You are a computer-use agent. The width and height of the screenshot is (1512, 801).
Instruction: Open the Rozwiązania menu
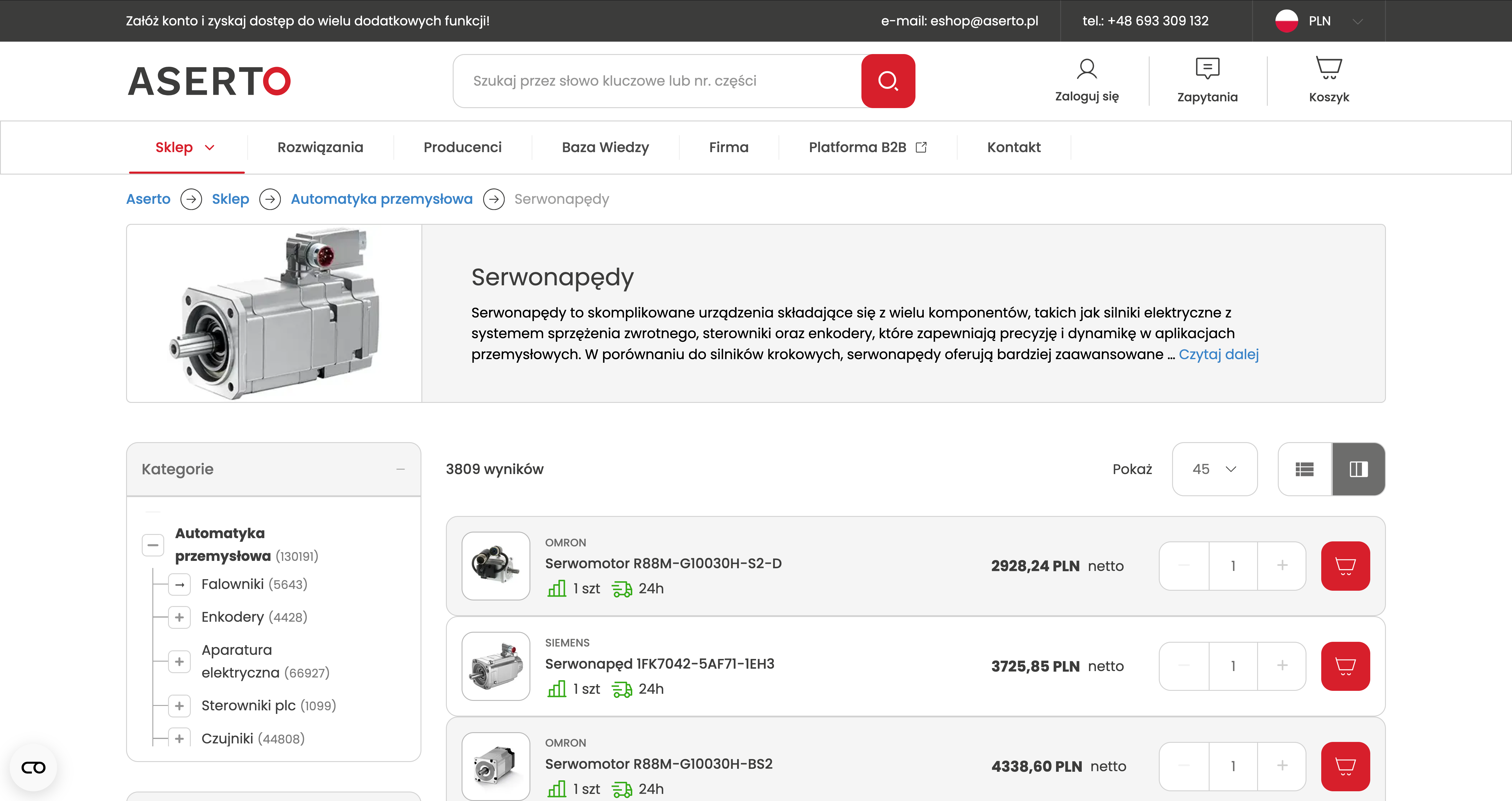(320, 147)
